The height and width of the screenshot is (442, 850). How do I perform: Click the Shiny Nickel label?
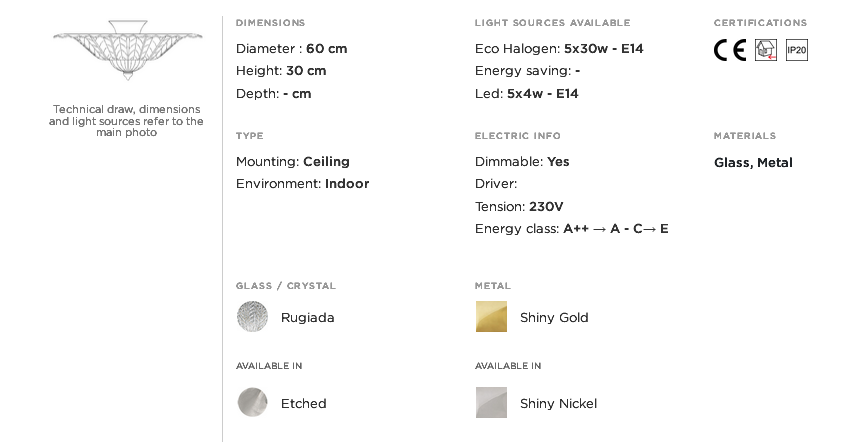(558, 403)
